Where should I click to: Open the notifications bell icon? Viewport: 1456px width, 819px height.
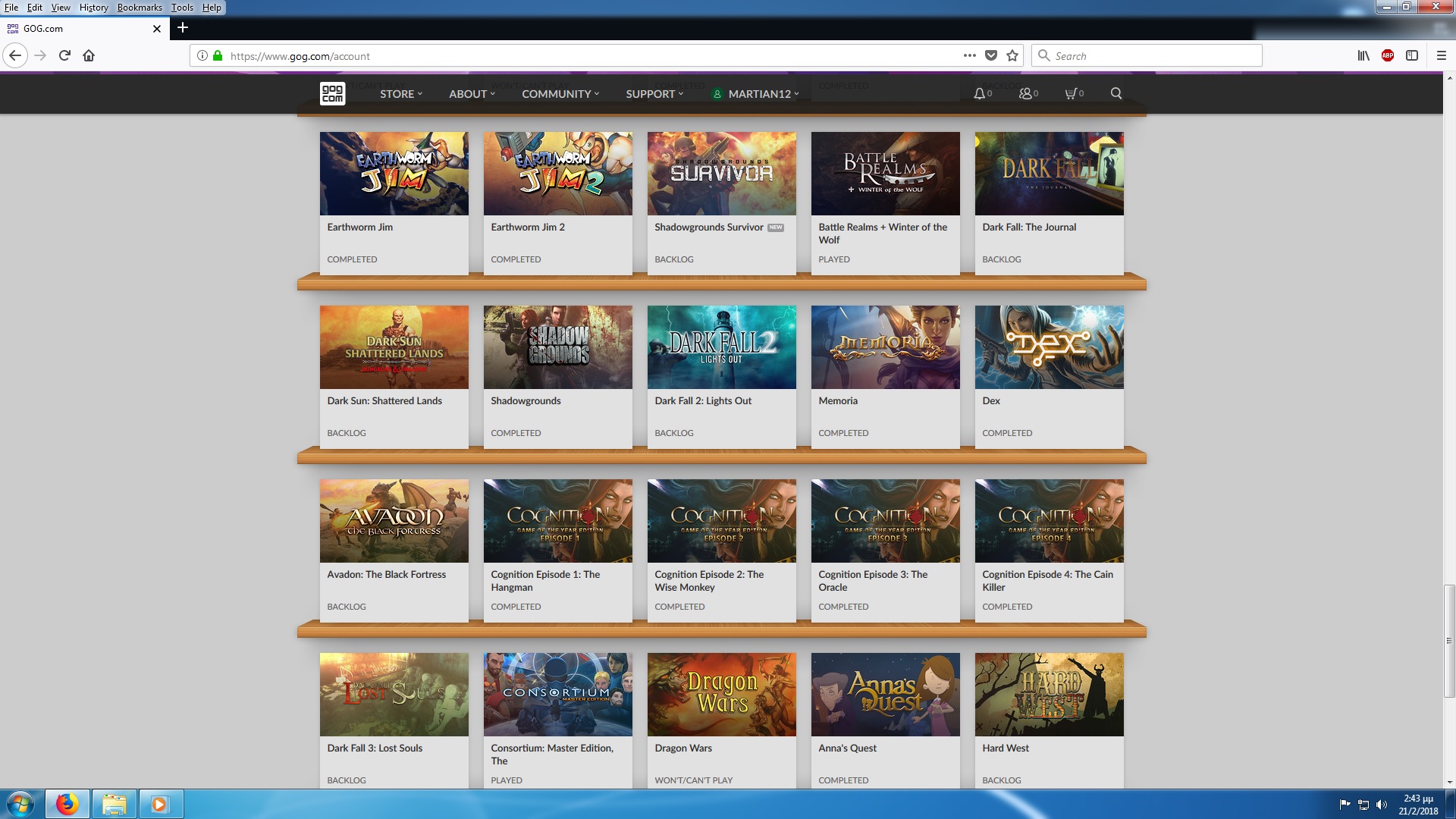[x=980, y=93]
